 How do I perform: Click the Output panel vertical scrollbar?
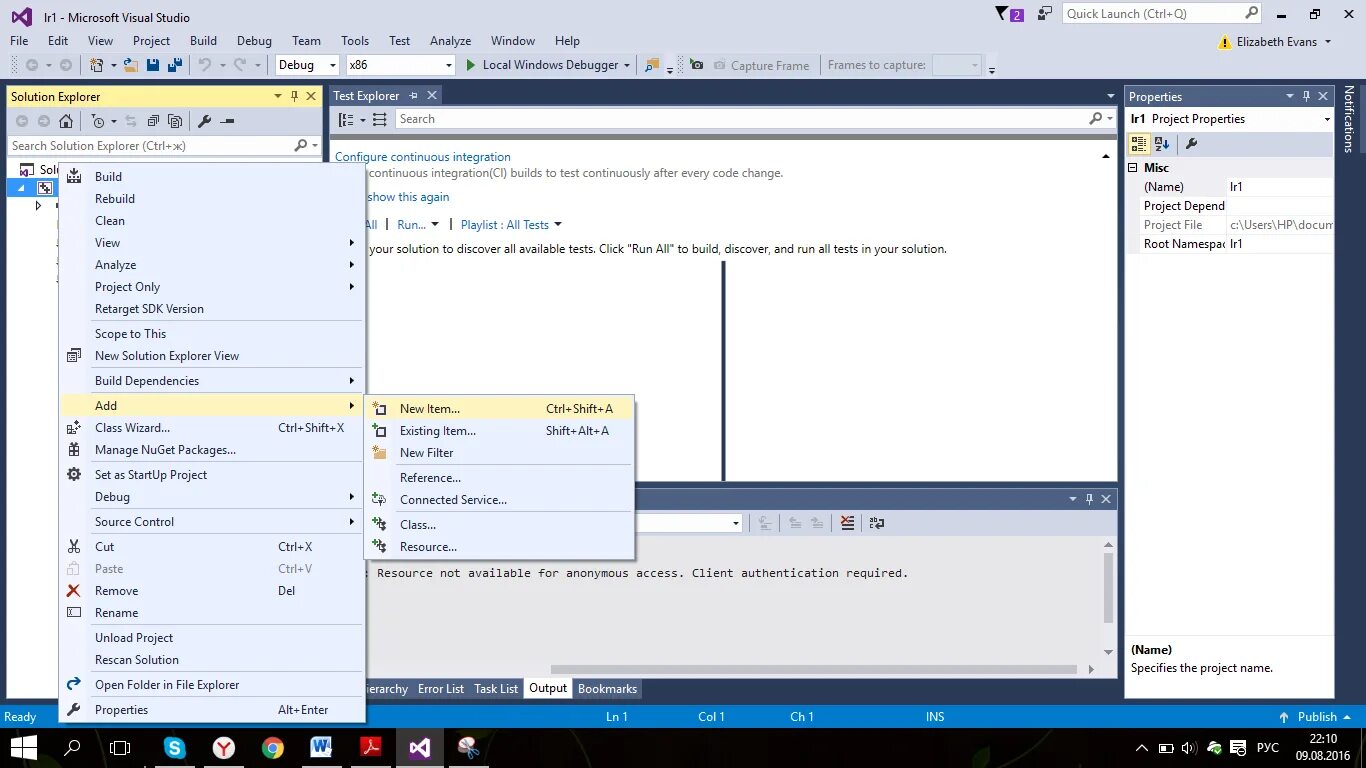[1108, 588]
